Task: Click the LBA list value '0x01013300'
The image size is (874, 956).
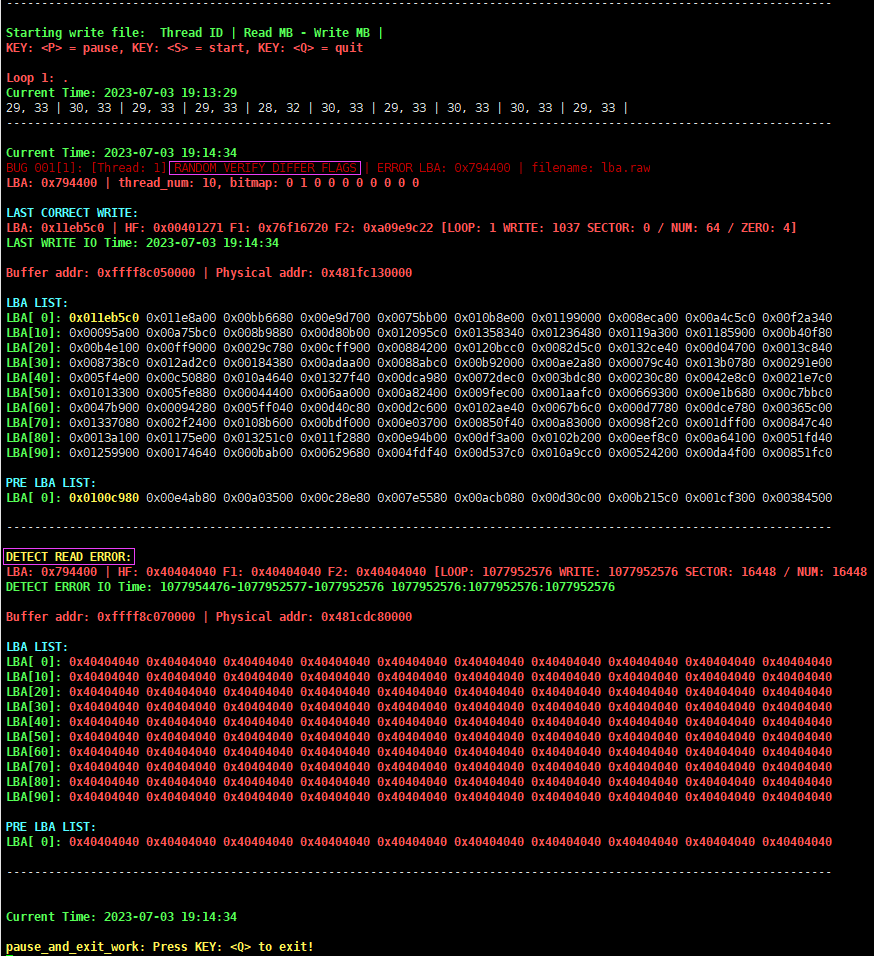Action: [x=104, y=393]
